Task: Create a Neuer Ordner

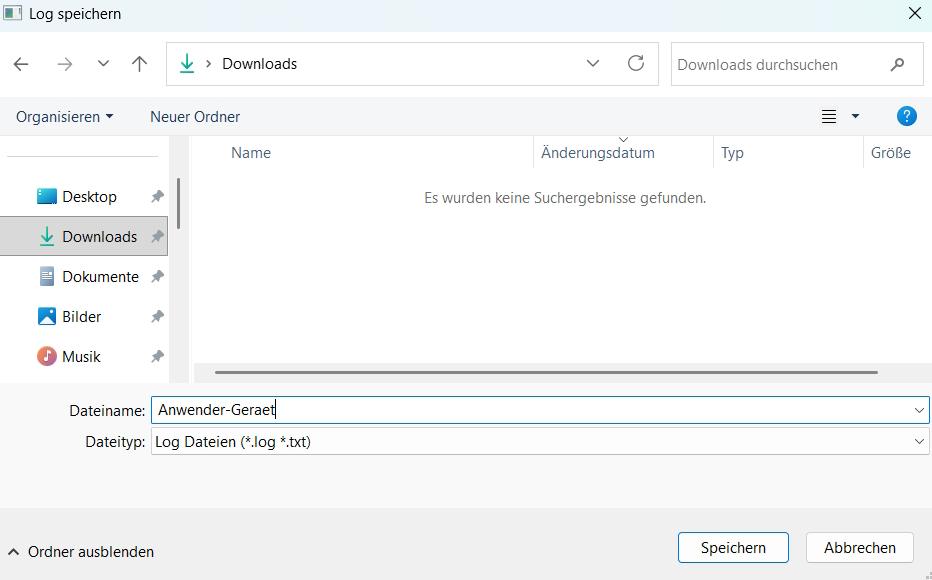Action: (195, 116)
